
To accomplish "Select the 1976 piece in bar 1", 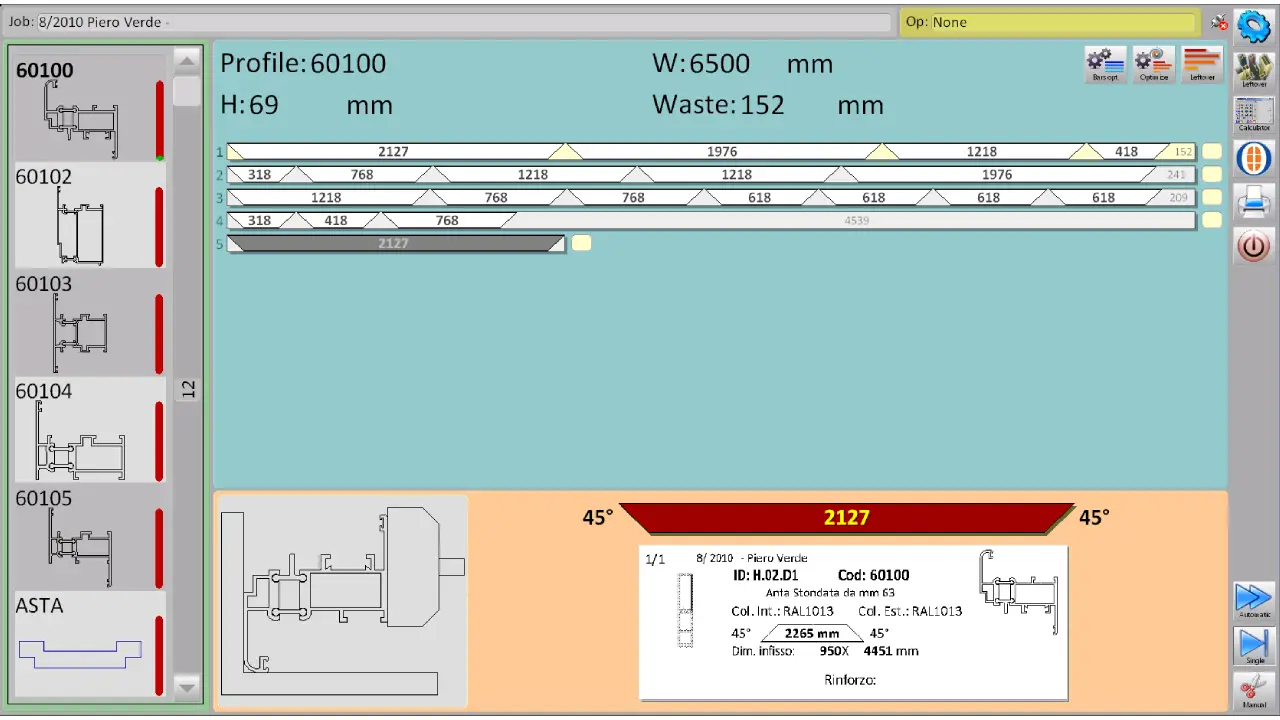I will 722,152.
